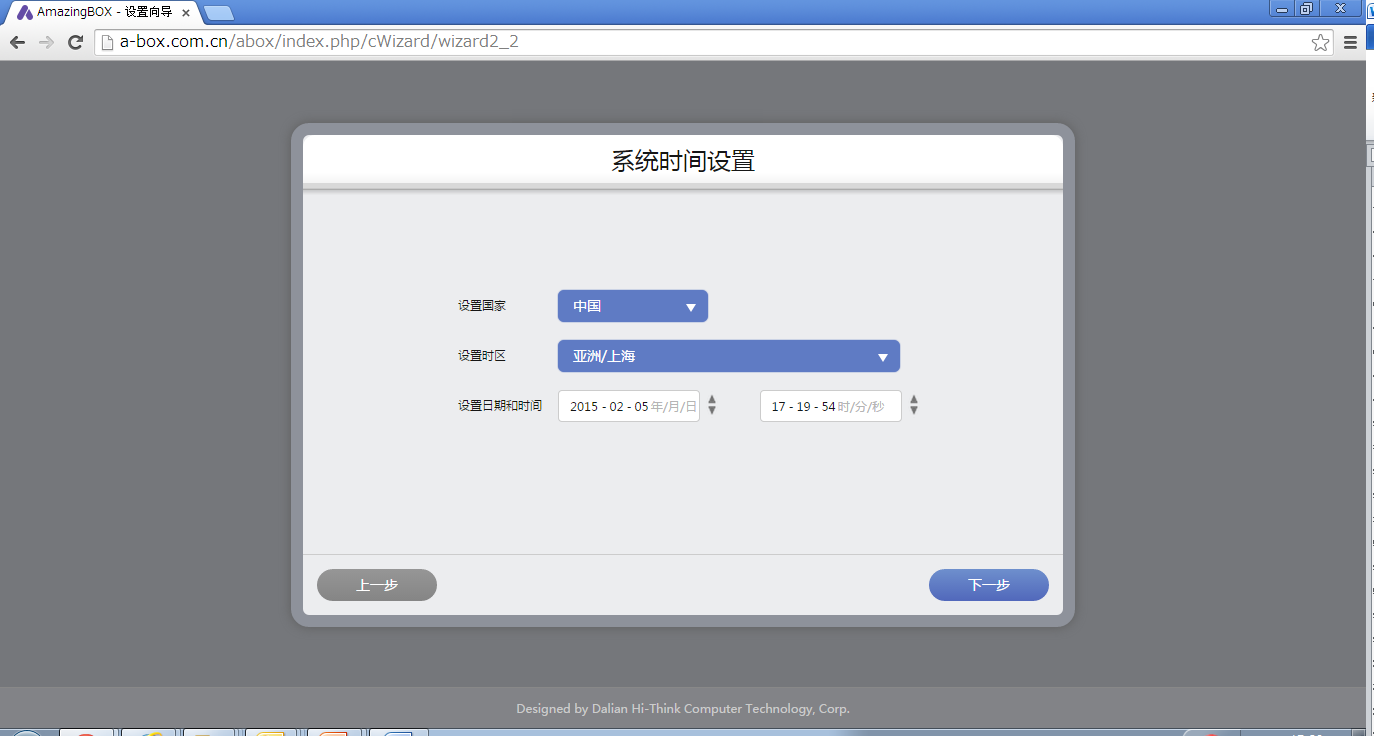Expand the 设置时区 dropdown showing 亚洲/上海

[x=728, y=356]
